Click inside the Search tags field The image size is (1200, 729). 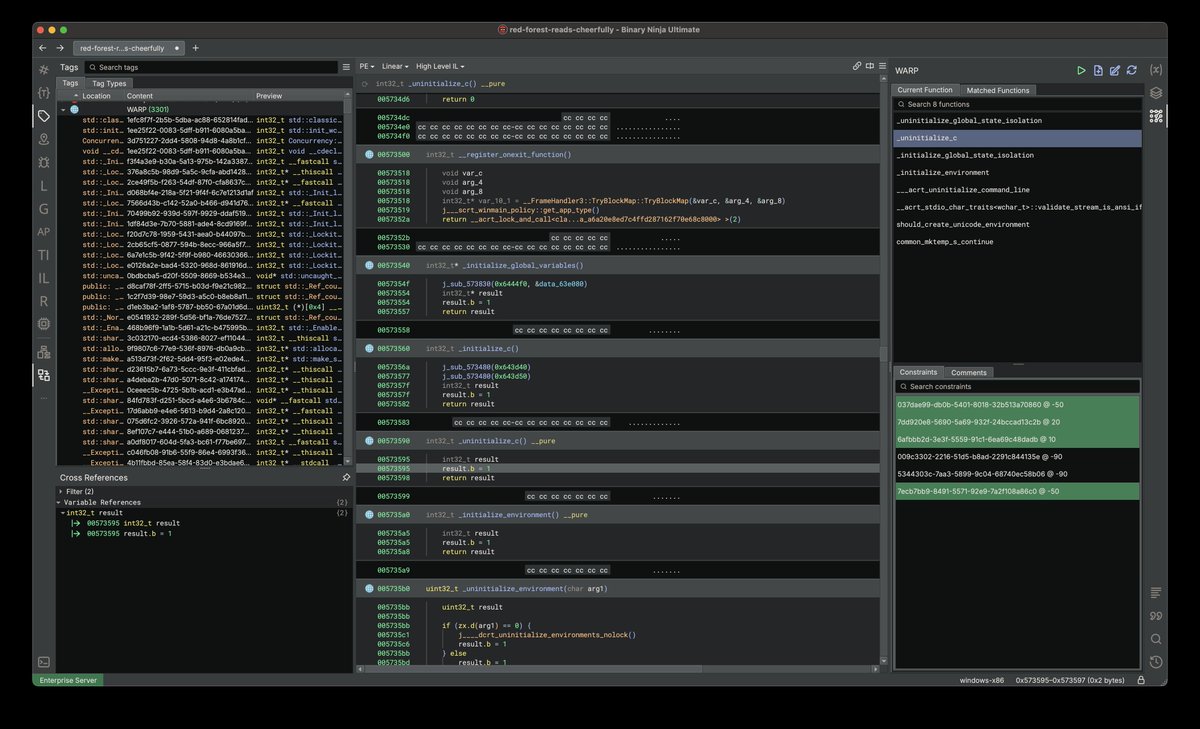211,67
